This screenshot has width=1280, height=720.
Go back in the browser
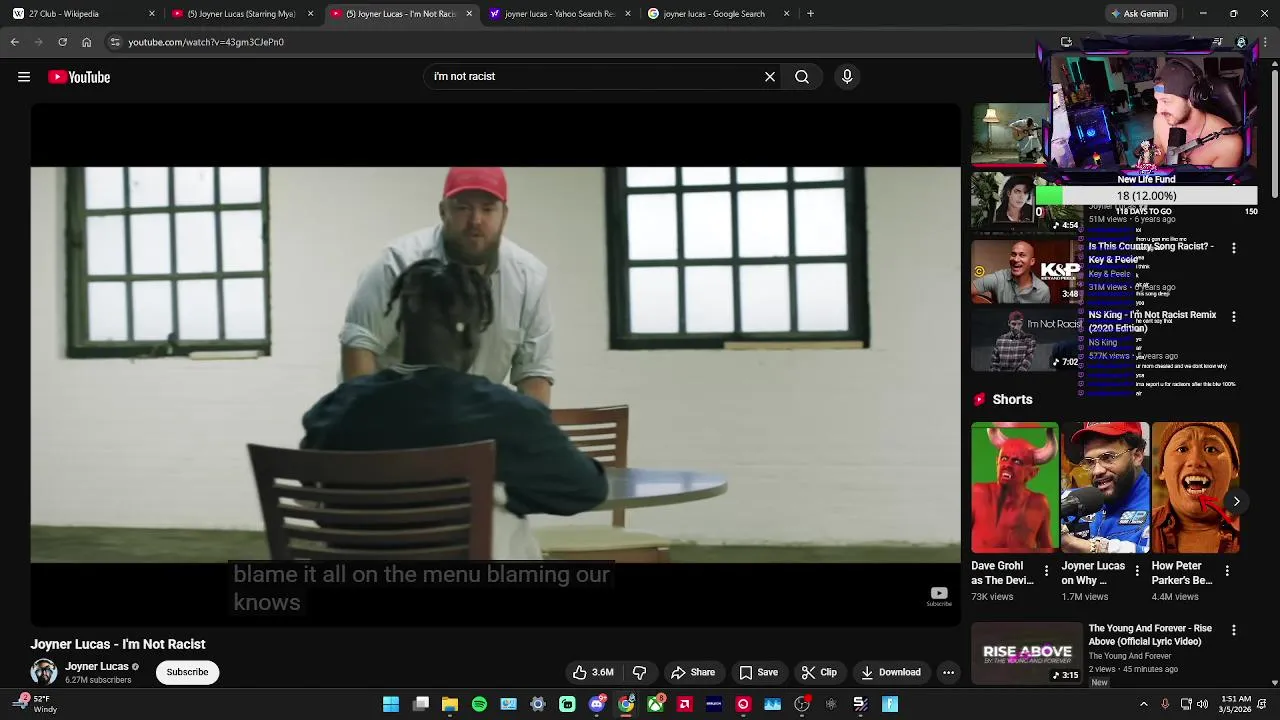point(14,42)
